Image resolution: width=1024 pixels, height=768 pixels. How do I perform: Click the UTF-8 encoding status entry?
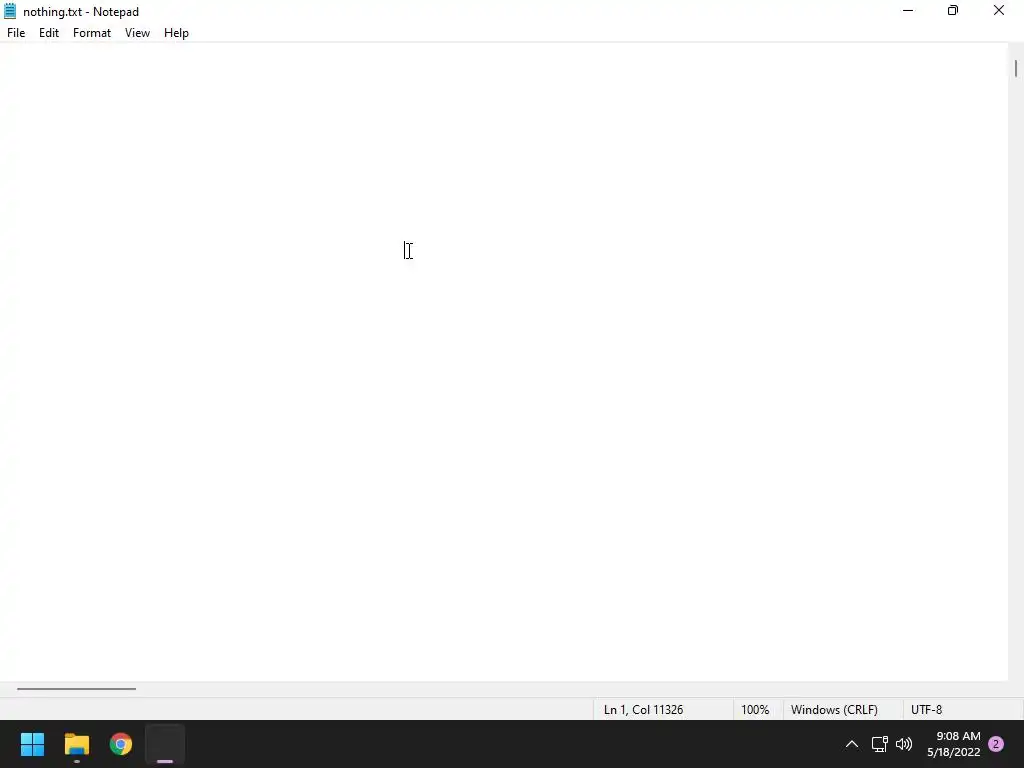coord(926,709)
